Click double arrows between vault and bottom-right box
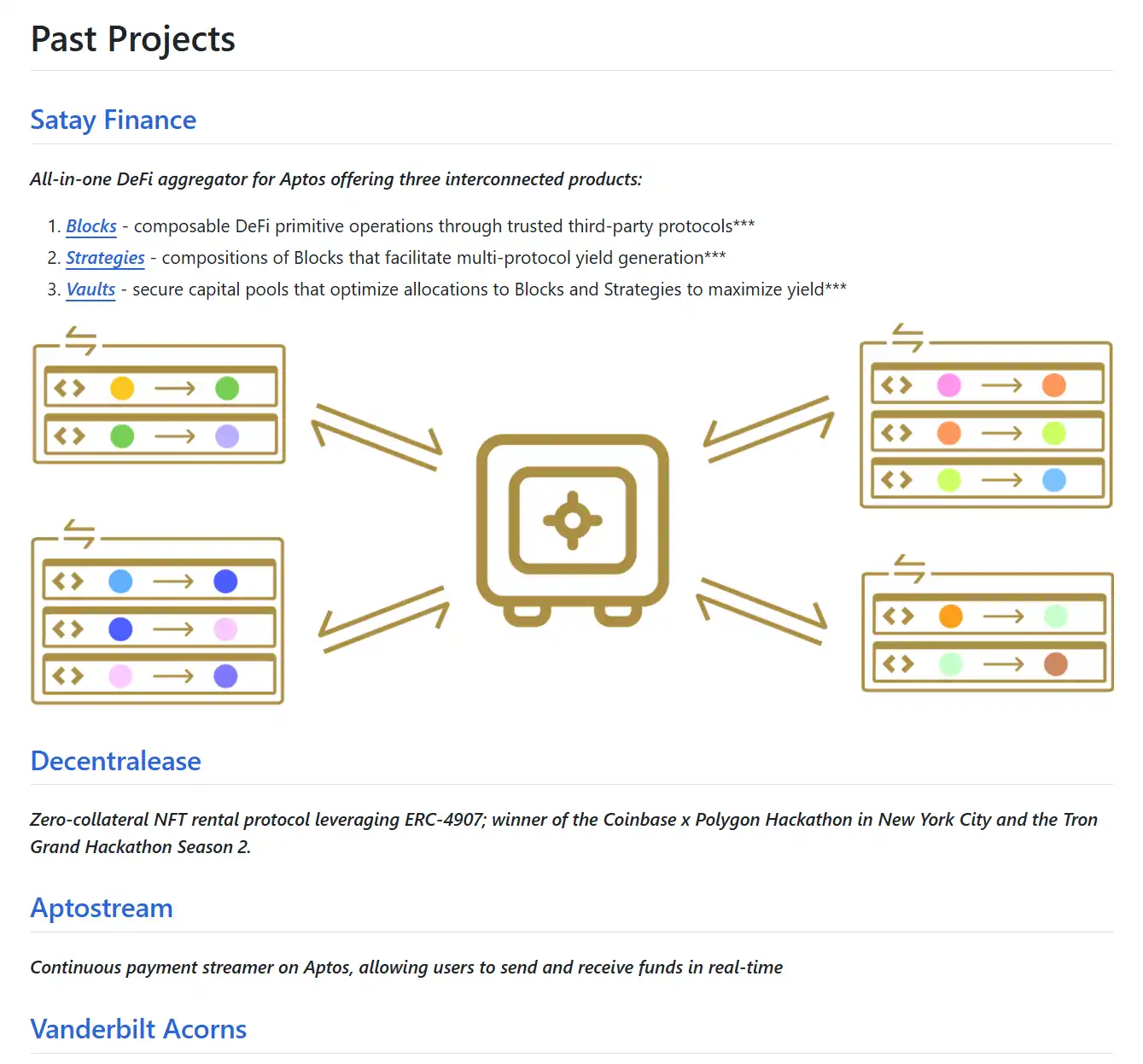1143x1064 pixels. [x=761, y=610]
